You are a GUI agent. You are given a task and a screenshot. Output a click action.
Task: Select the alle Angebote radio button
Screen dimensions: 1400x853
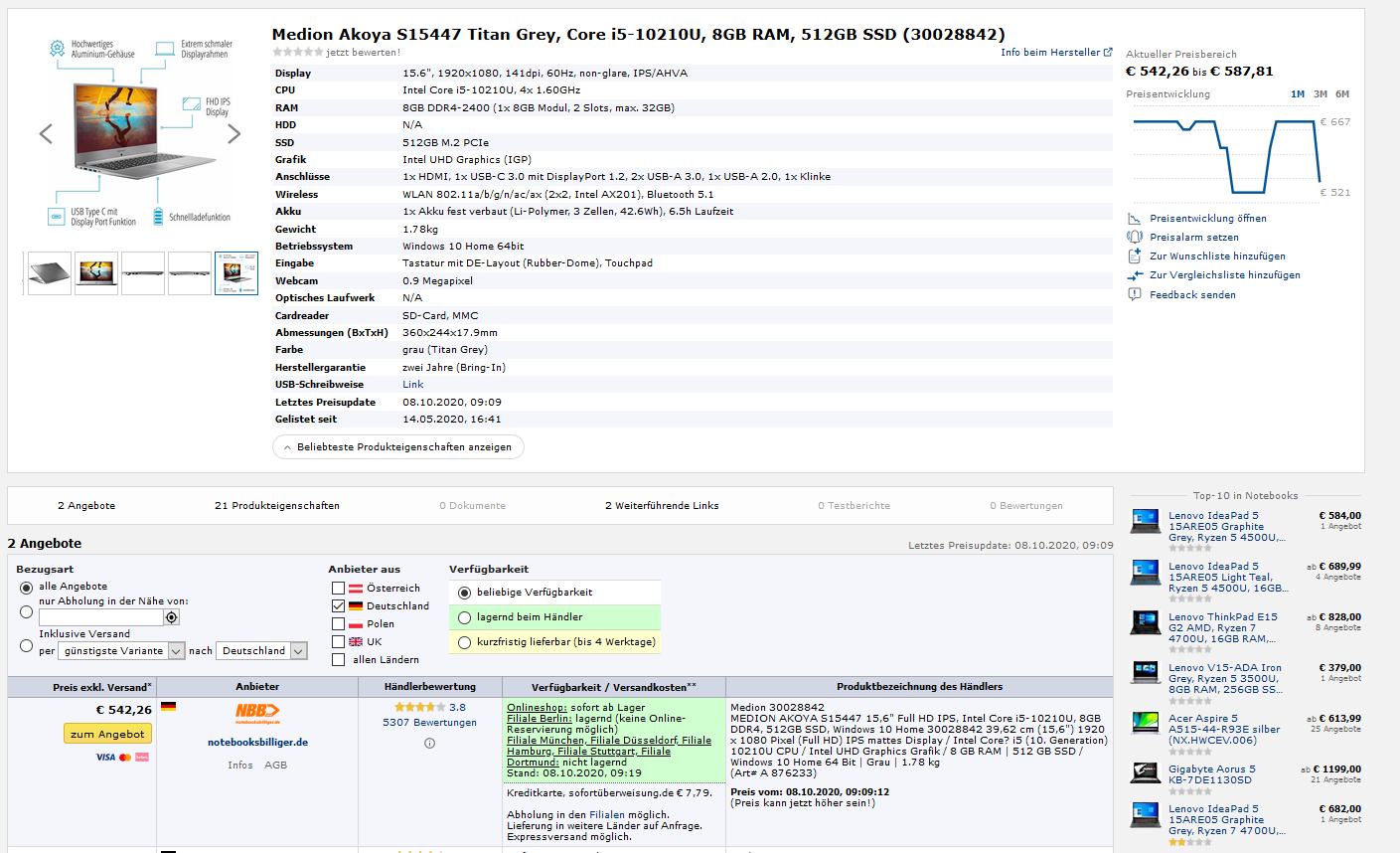(26, 588)
